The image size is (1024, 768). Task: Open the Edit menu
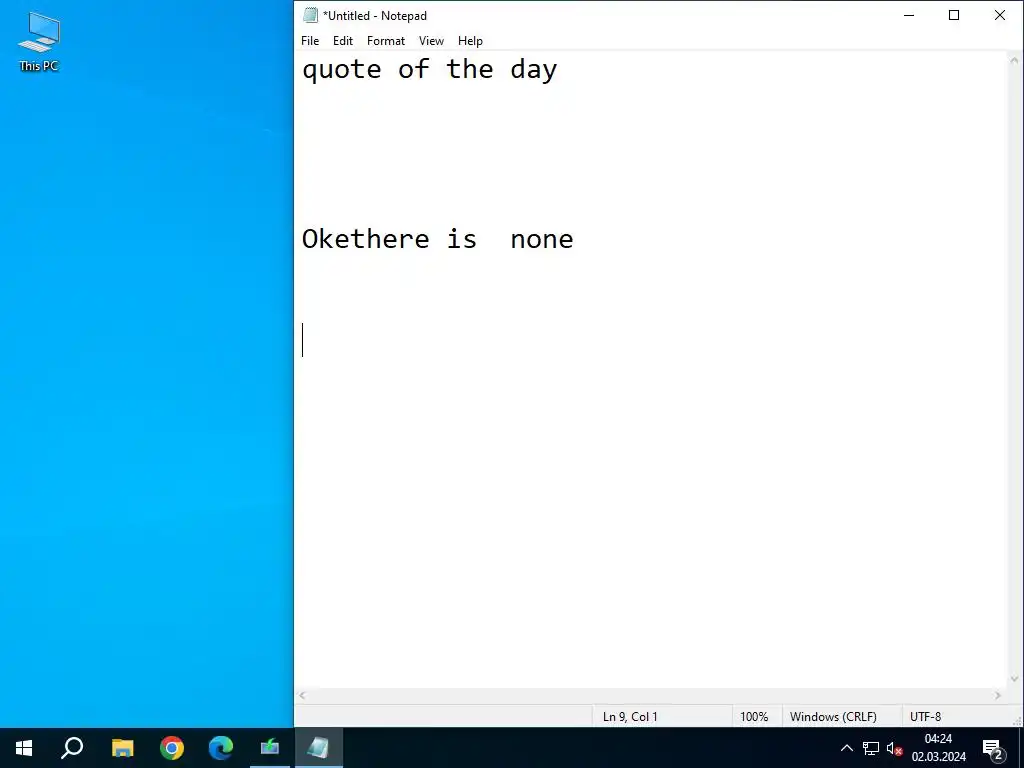click(x=342, y=40)
